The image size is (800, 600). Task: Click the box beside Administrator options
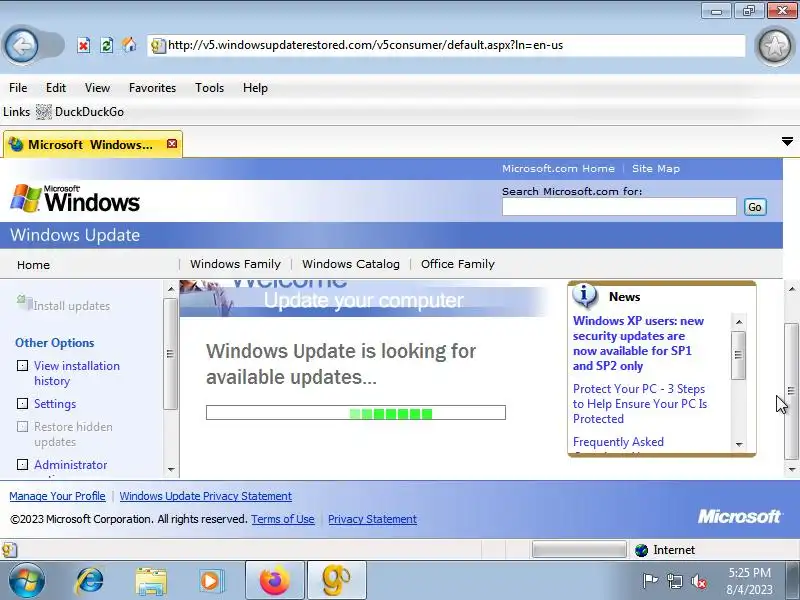click(22, 464)
